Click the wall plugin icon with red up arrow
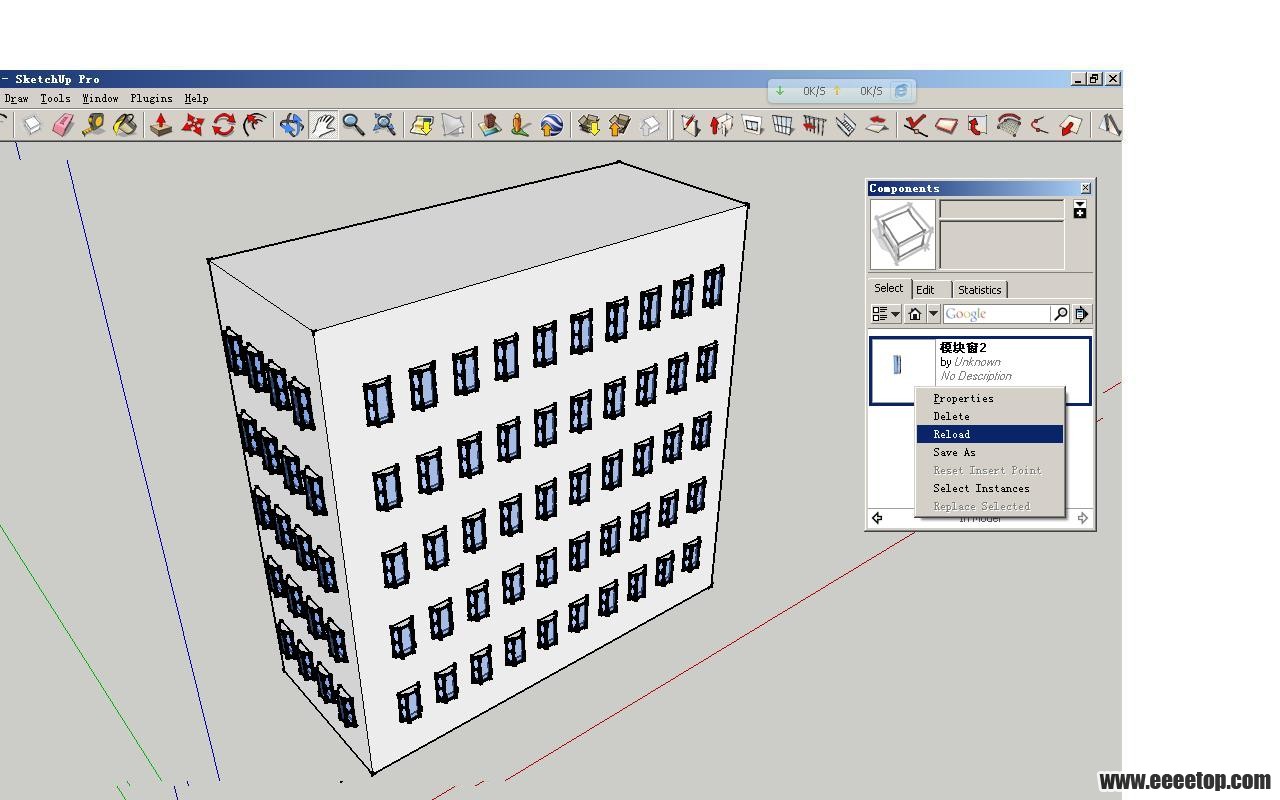Screen dimensions: 1280x800 [x=721, y=125]
